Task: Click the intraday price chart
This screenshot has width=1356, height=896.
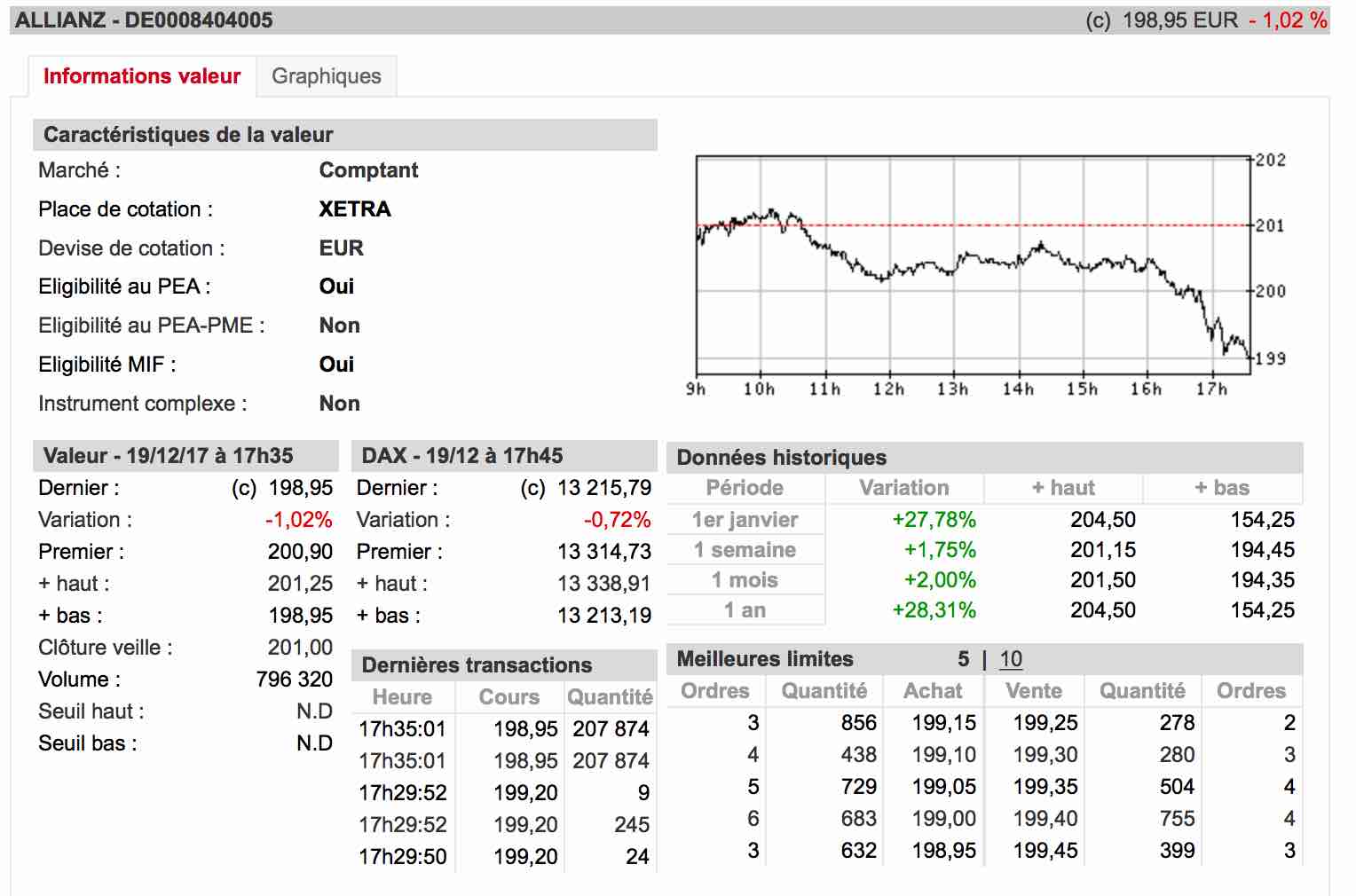Action: [974, 264]
